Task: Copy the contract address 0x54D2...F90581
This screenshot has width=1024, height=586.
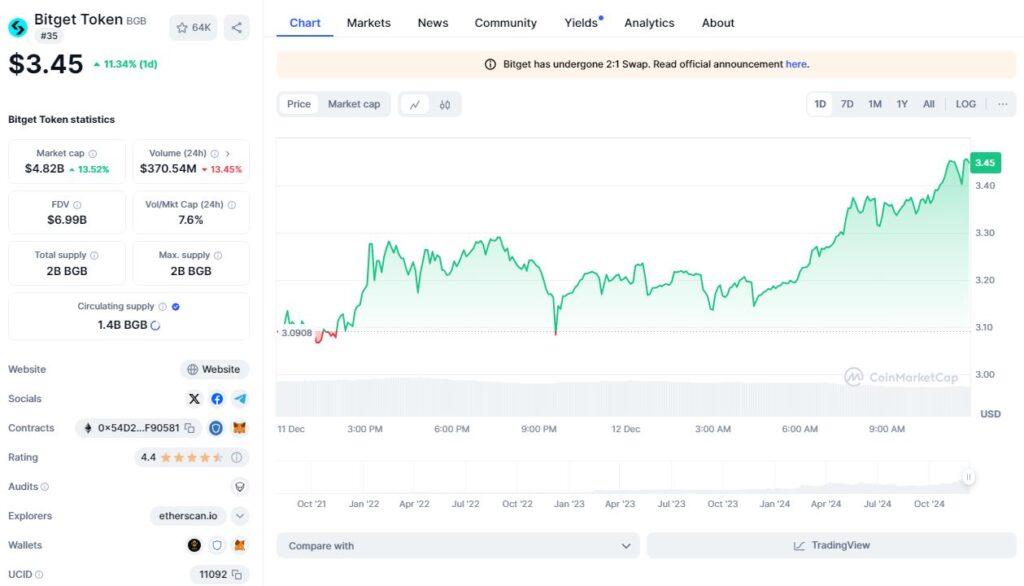Action: tap(189, 428)
